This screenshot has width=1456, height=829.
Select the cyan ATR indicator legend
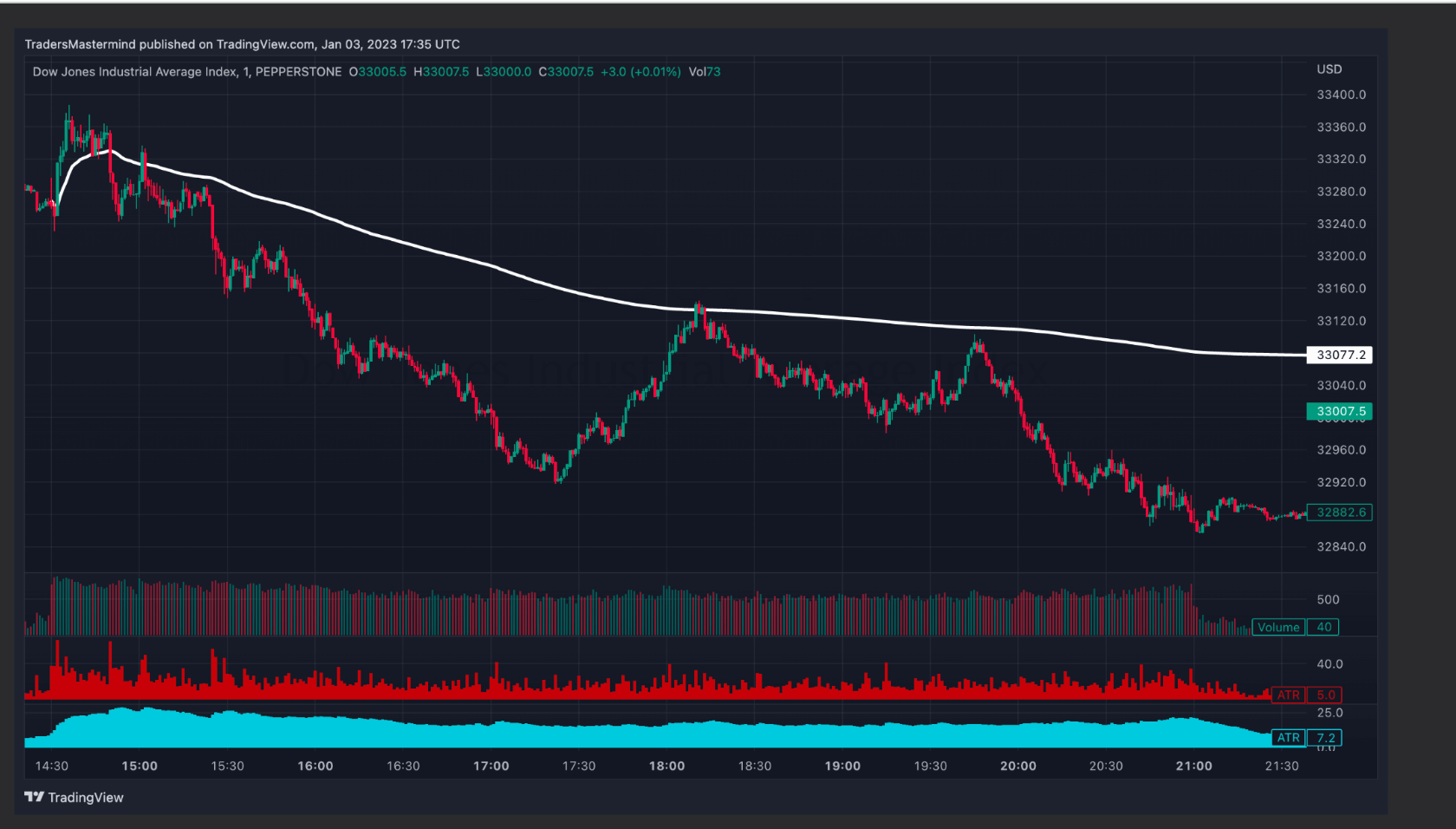[x=1289, y=738]
